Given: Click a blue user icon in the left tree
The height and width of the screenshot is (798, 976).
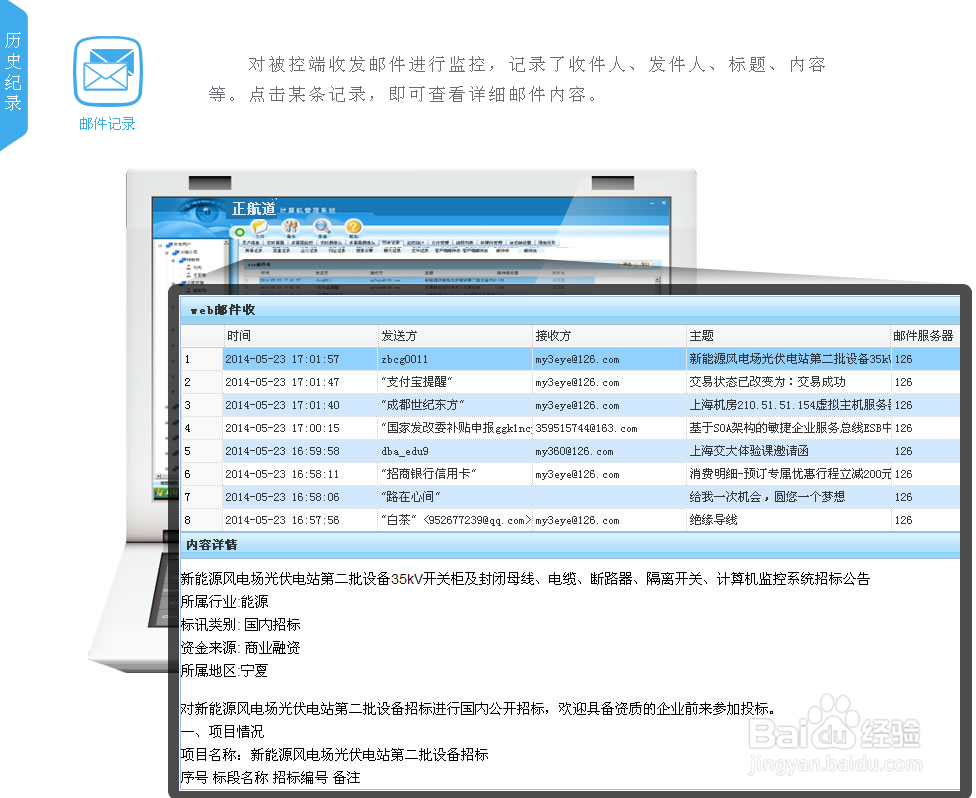Looking at the screenshot, I should pos(188,268).
